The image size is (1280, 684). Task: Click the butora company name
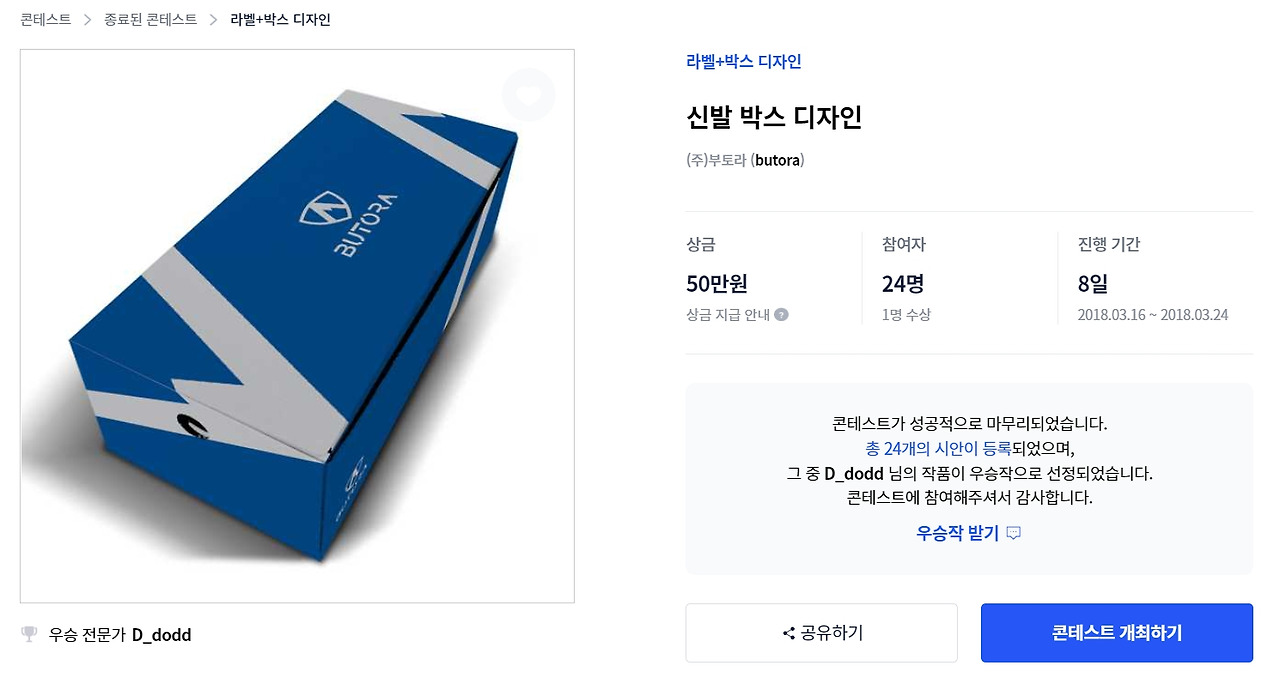777,160
